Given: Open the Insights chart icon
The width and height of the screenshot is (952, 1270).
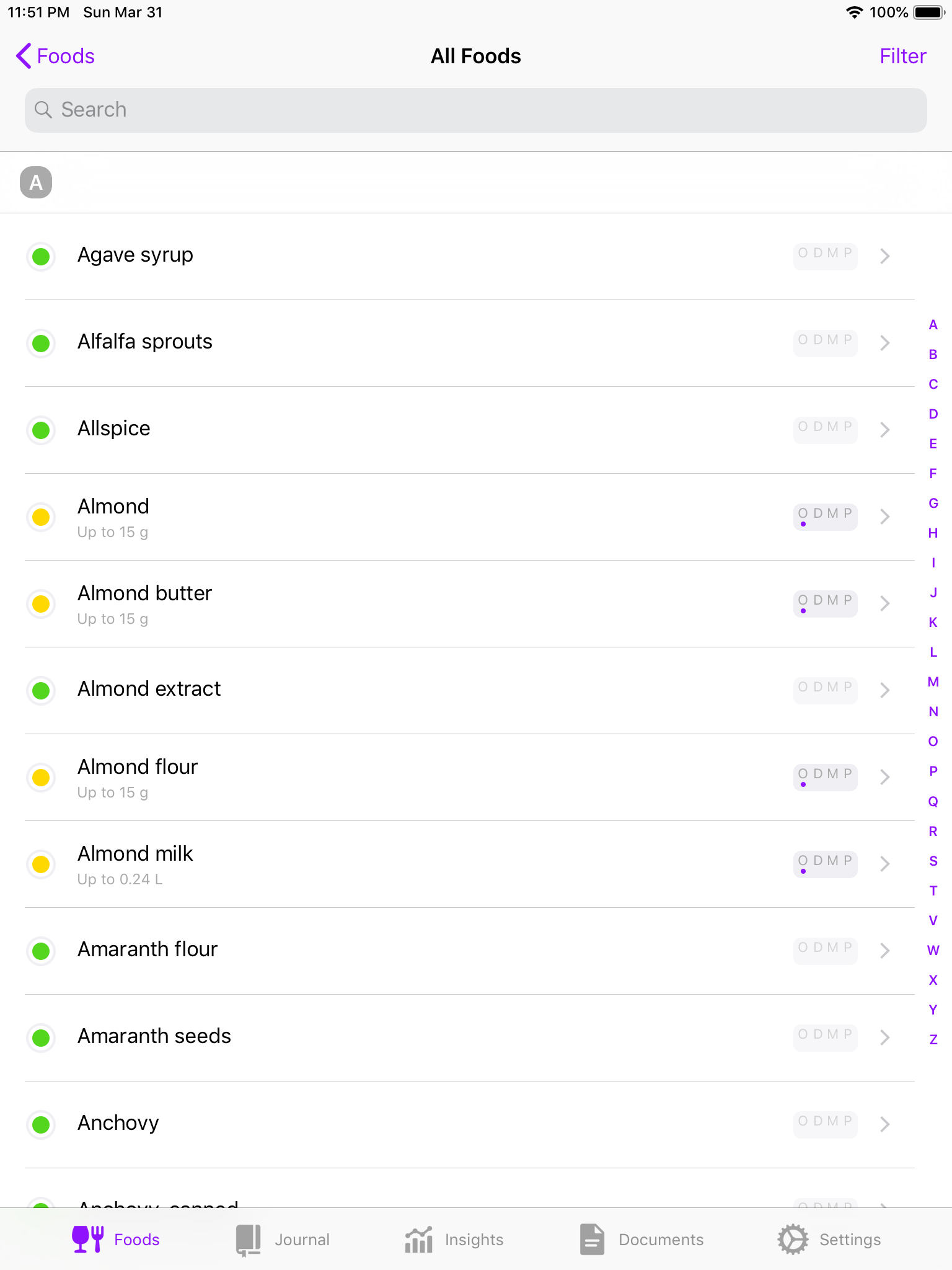Looking at the screenshot, I should point(418,1240).
